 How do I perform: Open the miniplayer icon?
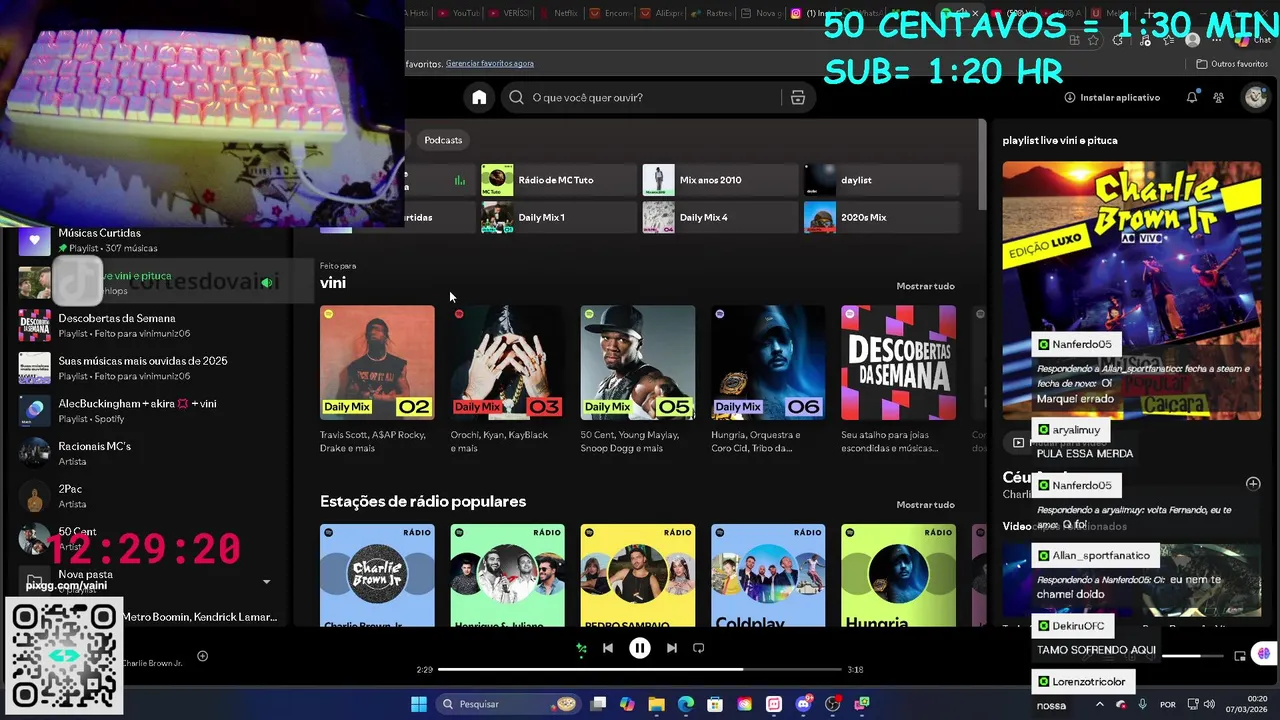pyautogui.click(x=1240, y=656)
